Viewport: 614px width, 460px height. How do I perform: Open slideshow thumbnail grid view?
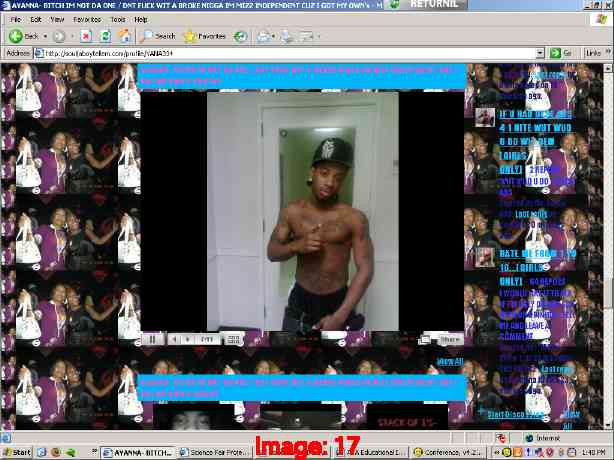[233, 339]
